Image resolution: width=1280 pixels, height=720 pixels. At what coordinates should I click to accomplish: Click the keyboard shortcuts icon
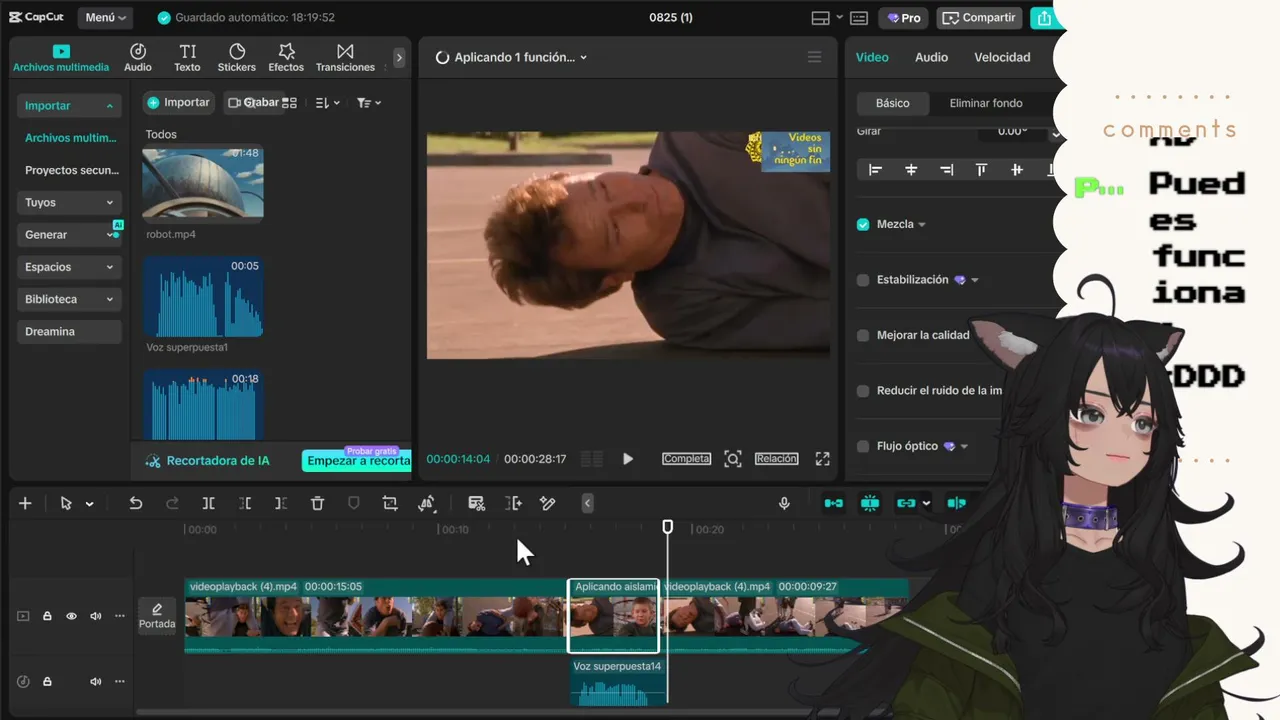[859, 18]
